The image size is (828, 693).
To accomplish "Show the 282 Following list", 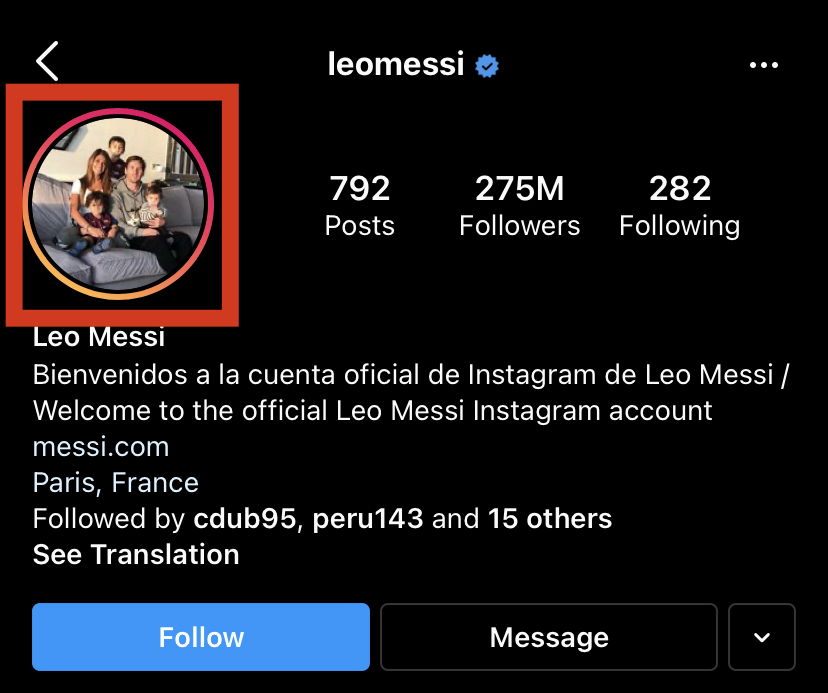I will [679, 205].
